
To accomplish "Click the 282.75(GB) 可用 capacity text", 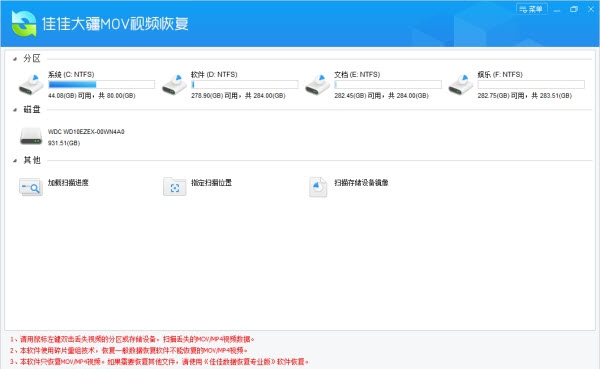I will coord(525,96).
